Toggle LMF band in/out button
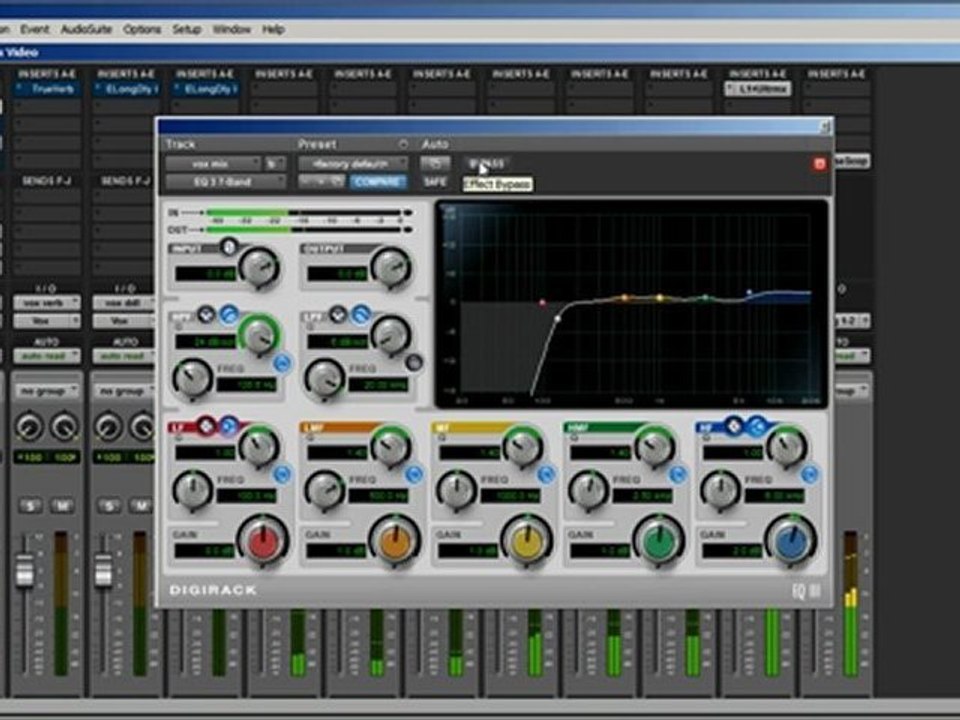Viewport: 960px width, 720px height. pos(414,474)
